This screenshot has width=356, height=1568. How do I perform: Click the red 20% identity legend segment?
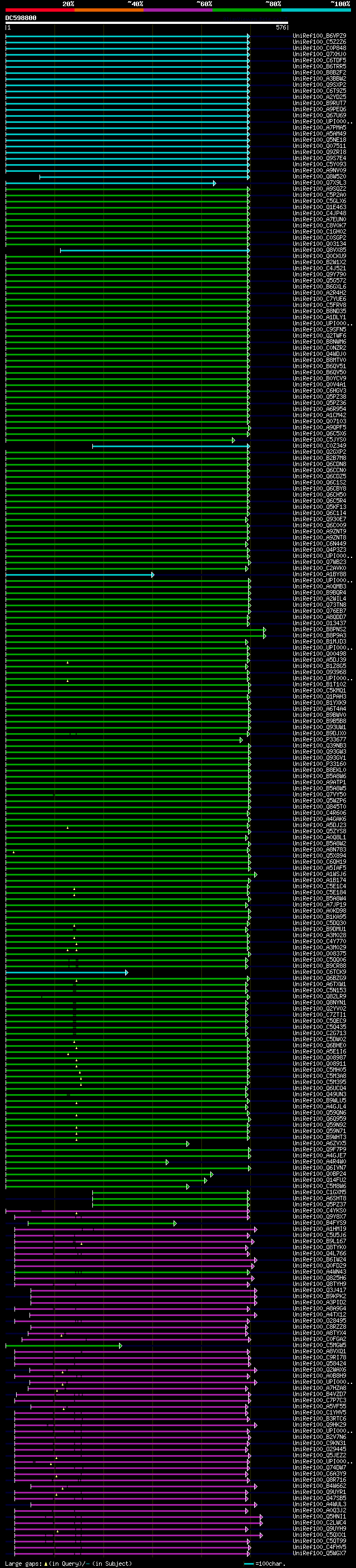39,10
